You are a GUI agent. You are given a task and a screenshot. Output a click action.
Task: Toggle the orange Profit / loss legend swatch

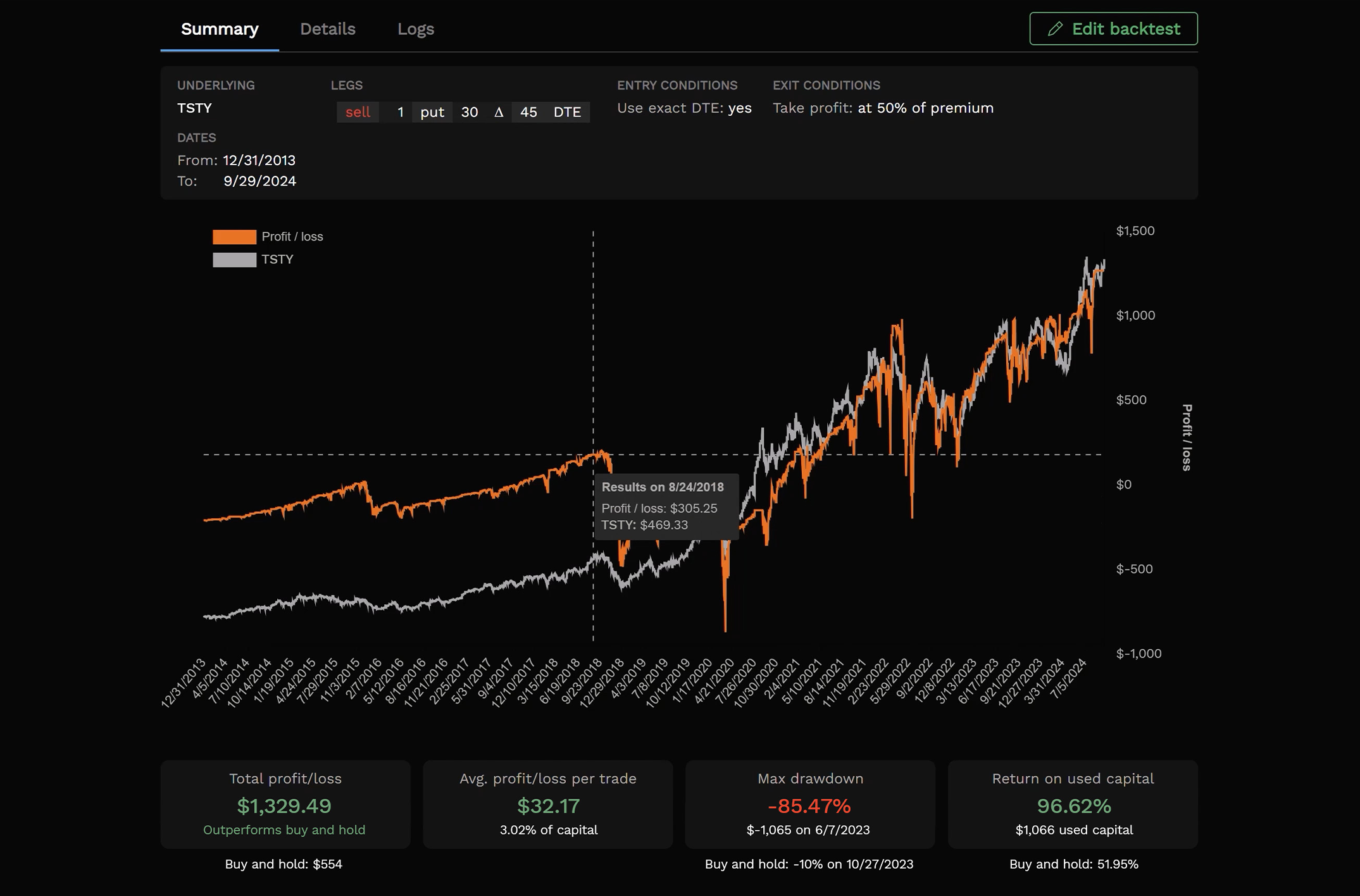[x=234, y=237]
